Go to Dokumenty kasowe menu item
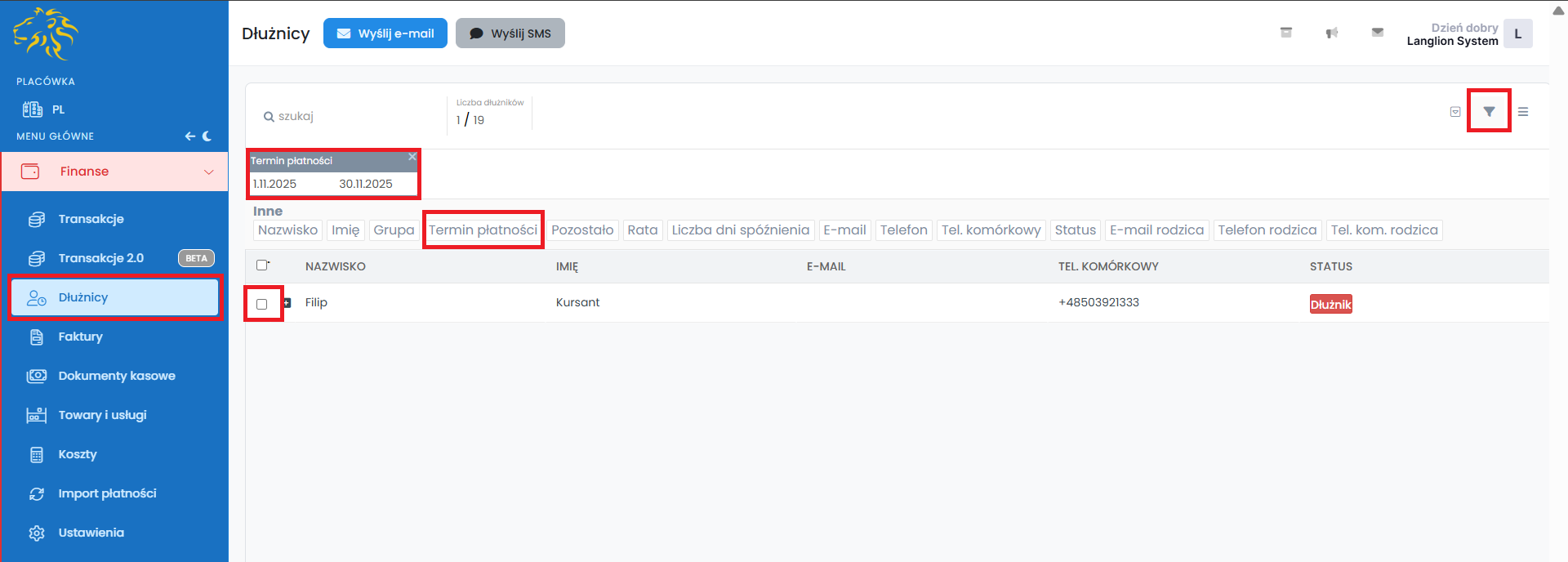This screenshot has height=562, width=1568. coord(116,376)
